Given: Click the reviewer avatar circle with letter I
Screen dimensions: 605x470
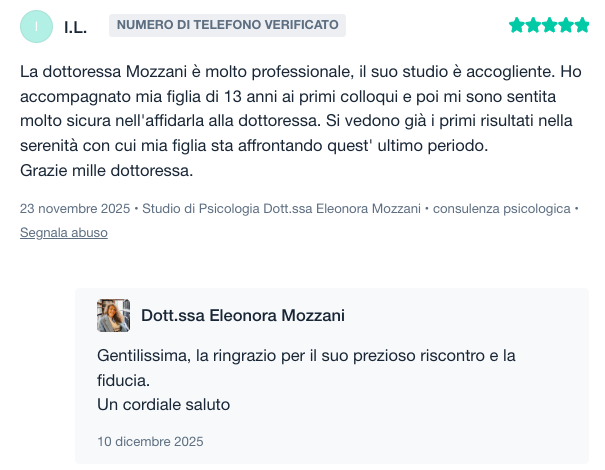Looking at the screenshot, I should (x=36, y=27).
